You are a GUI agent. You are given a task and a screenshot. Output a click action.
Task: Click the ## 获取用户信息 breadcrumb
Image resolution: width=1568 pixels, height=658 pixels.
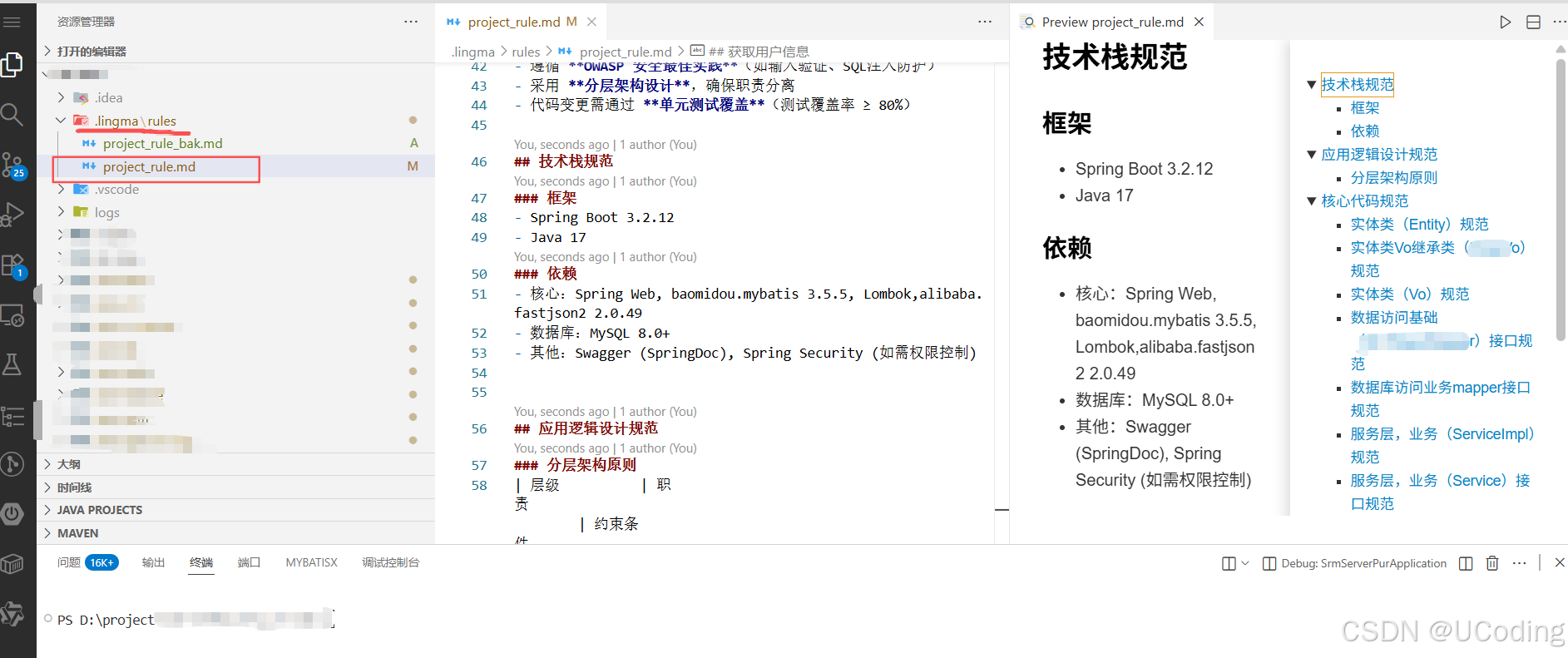coord(759,52)
